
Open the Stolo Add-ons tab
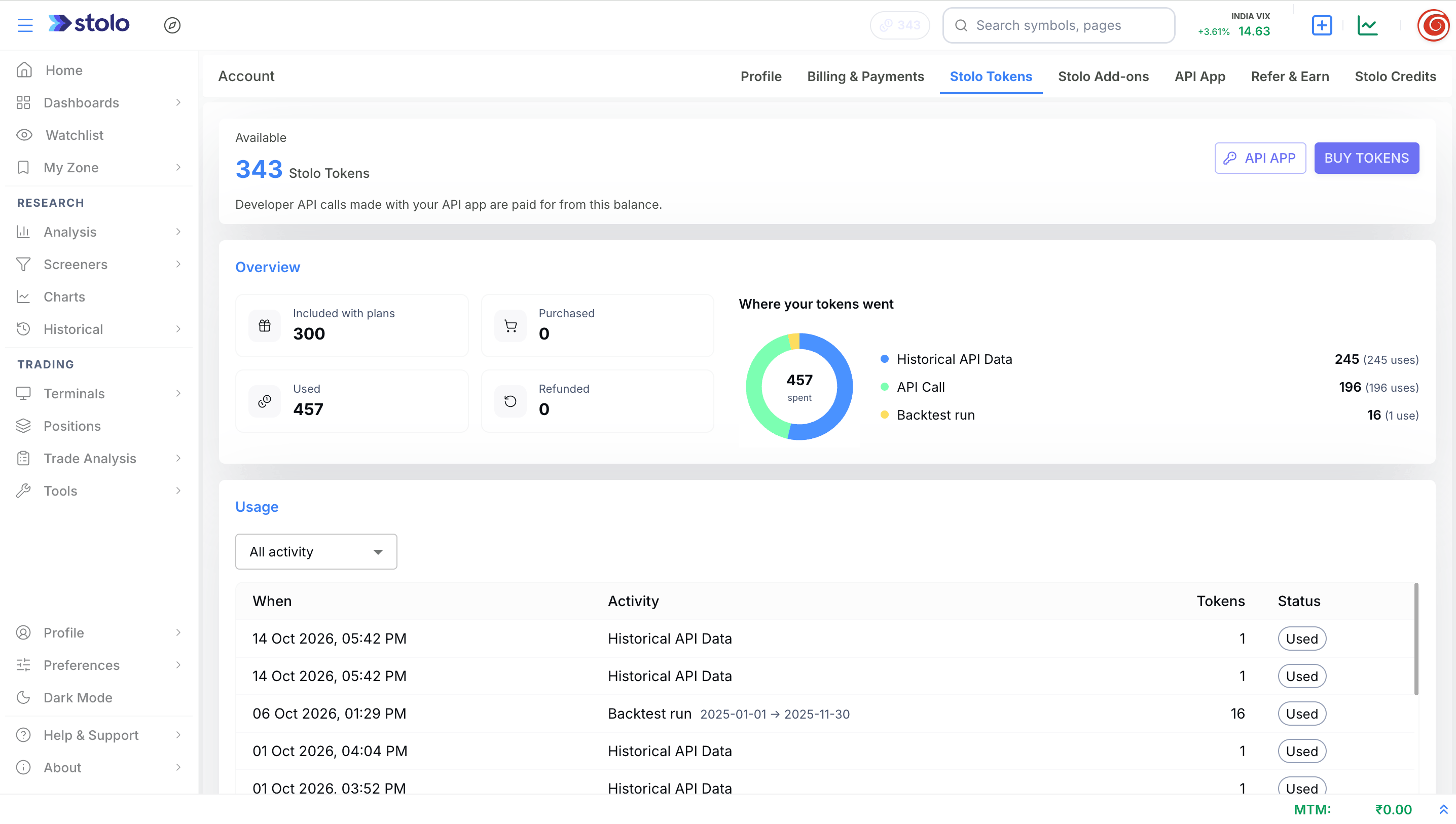pyautogui.click(x=1103, y=77)
